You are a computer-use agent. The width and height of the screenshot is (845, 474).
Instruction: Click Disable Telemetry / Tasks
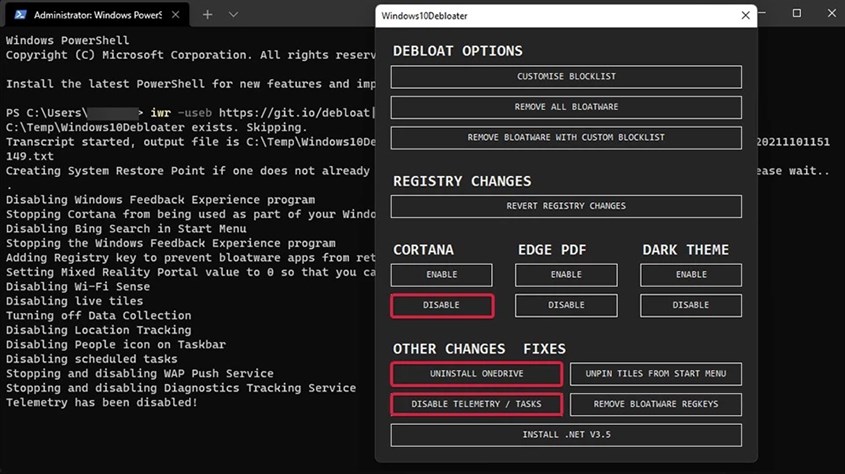(476, 405)
